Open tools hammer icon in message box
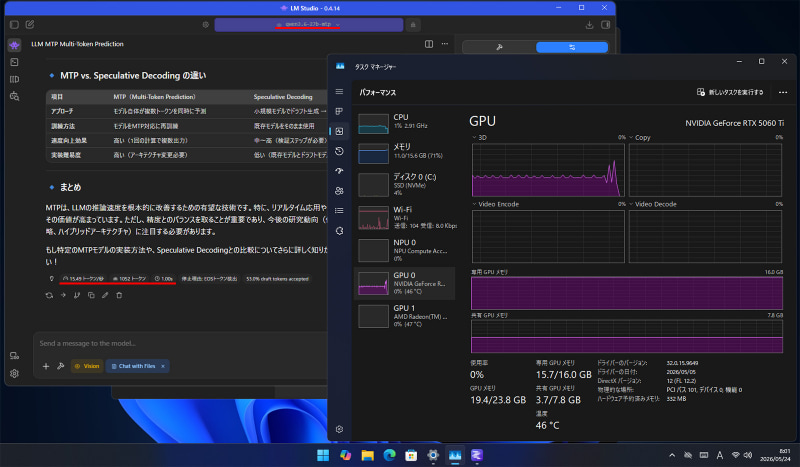 (x=61, y=366)
